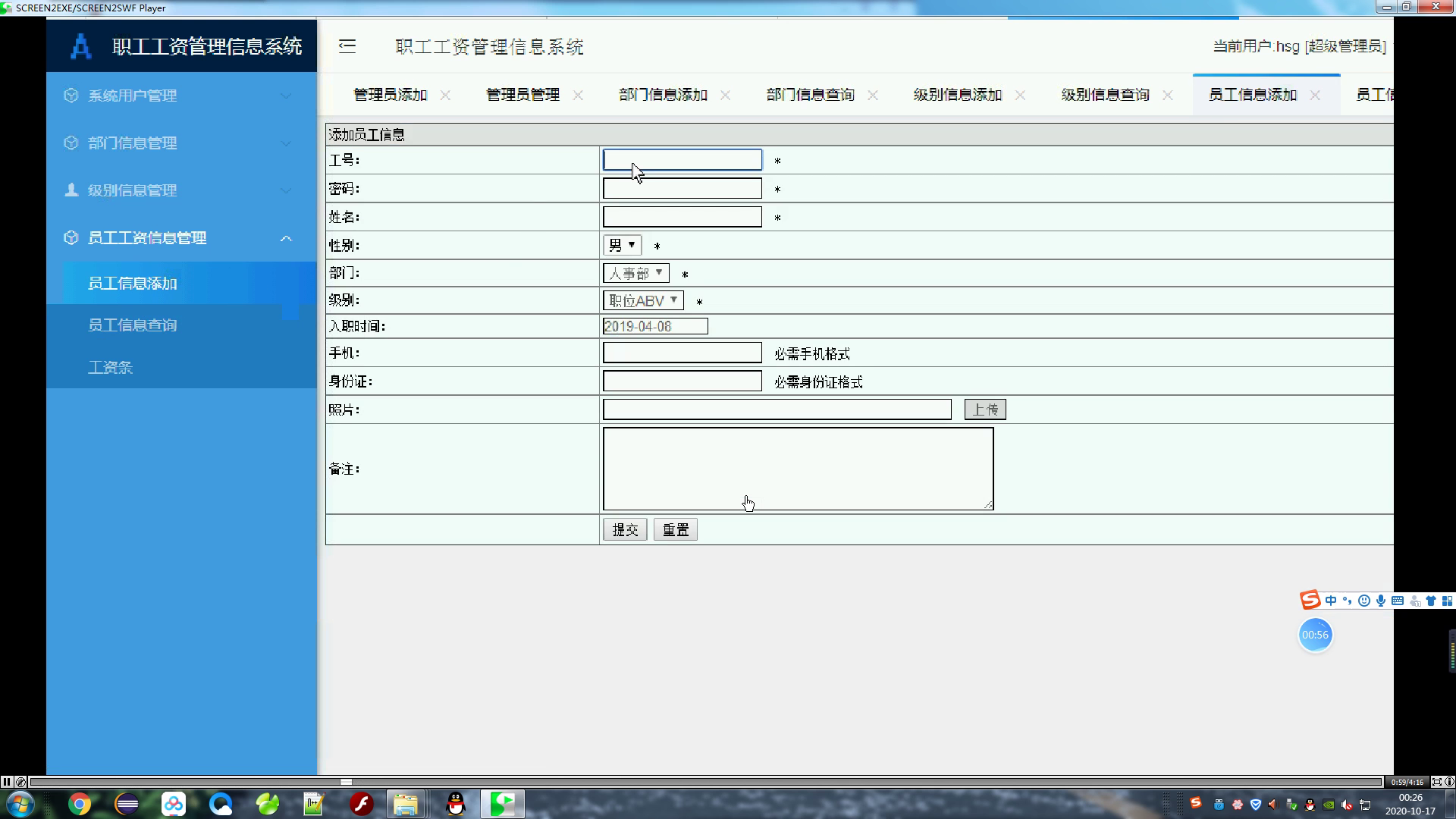
Task: Click the 姓名 input field
Action: [x=682, y=217]
